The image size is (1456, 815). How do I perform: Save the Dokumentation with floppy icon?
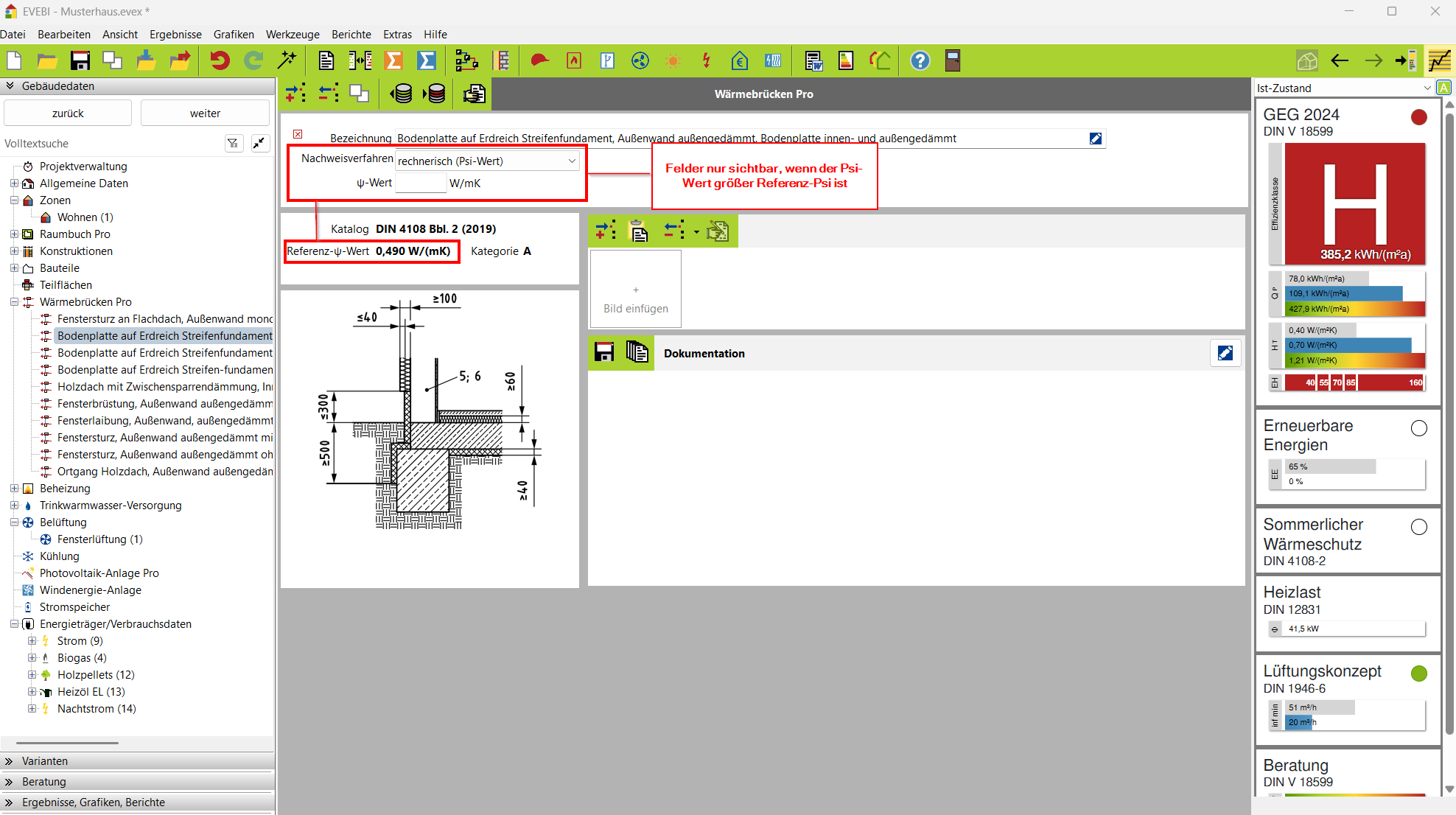click(604, 353)
